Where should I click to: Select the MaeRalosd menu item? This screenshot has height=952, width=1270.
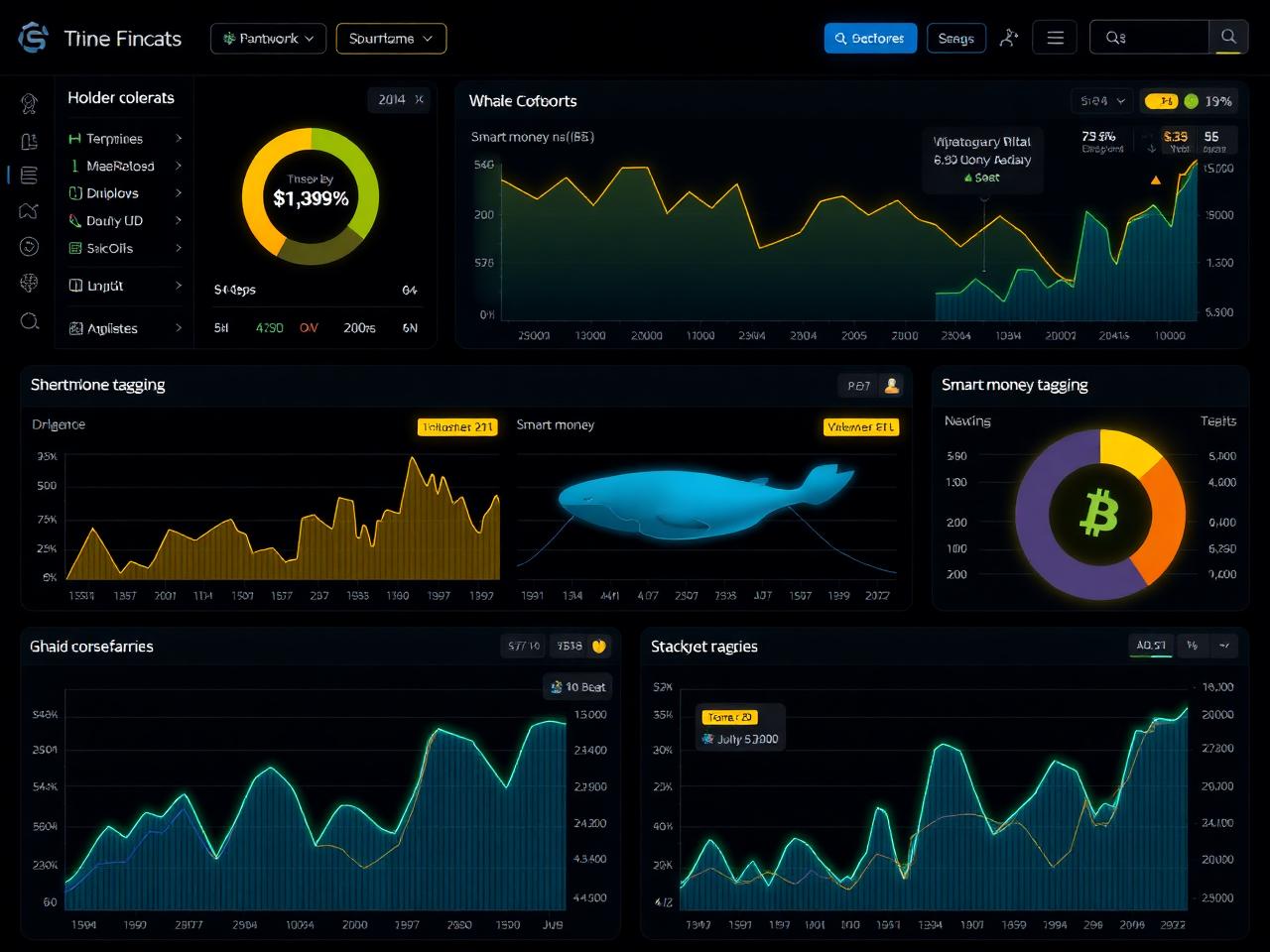(x=125, y=166)
